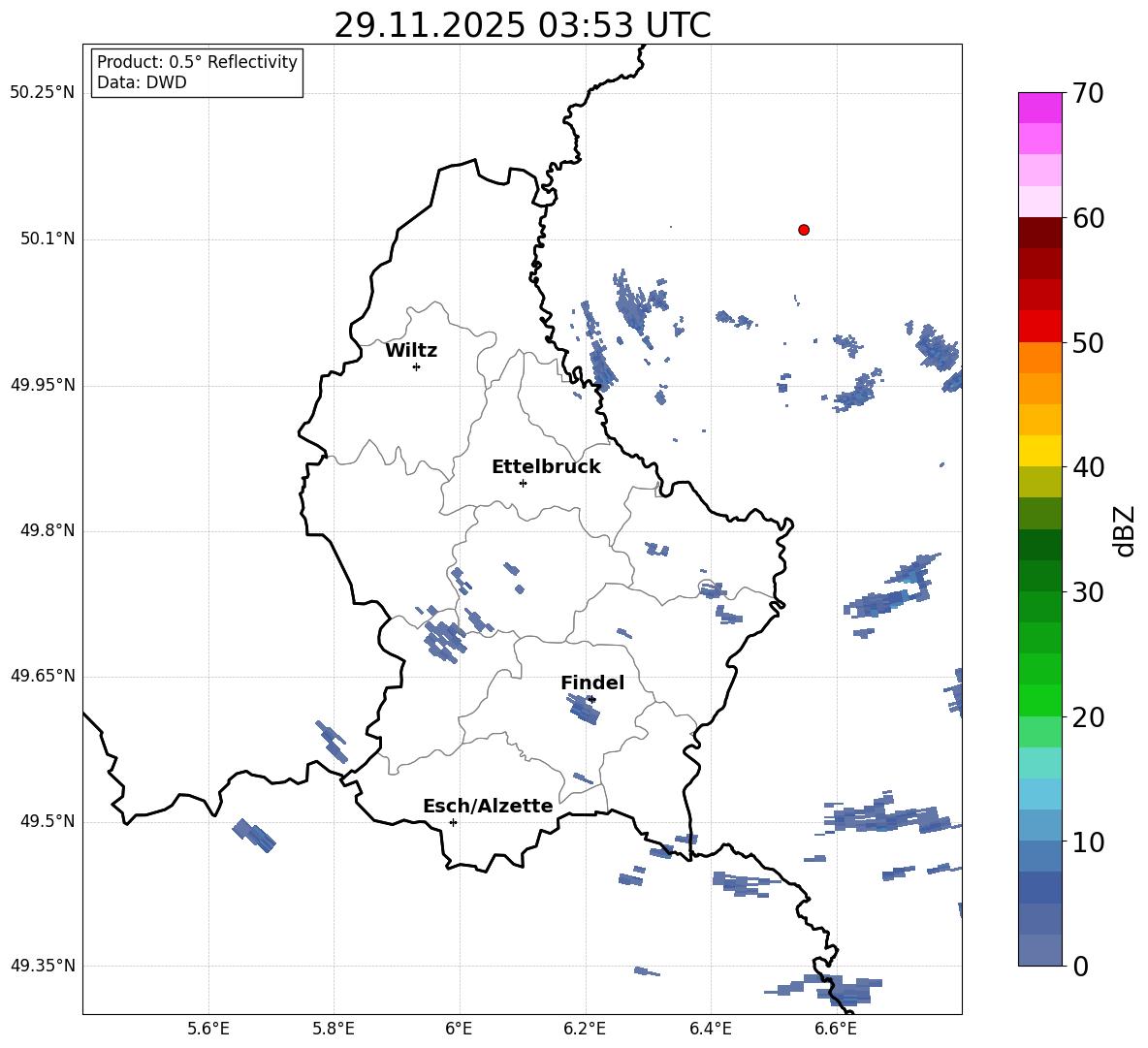
Task: Click the 50.25°N latitude label
Action: click(x=42, y=93)
